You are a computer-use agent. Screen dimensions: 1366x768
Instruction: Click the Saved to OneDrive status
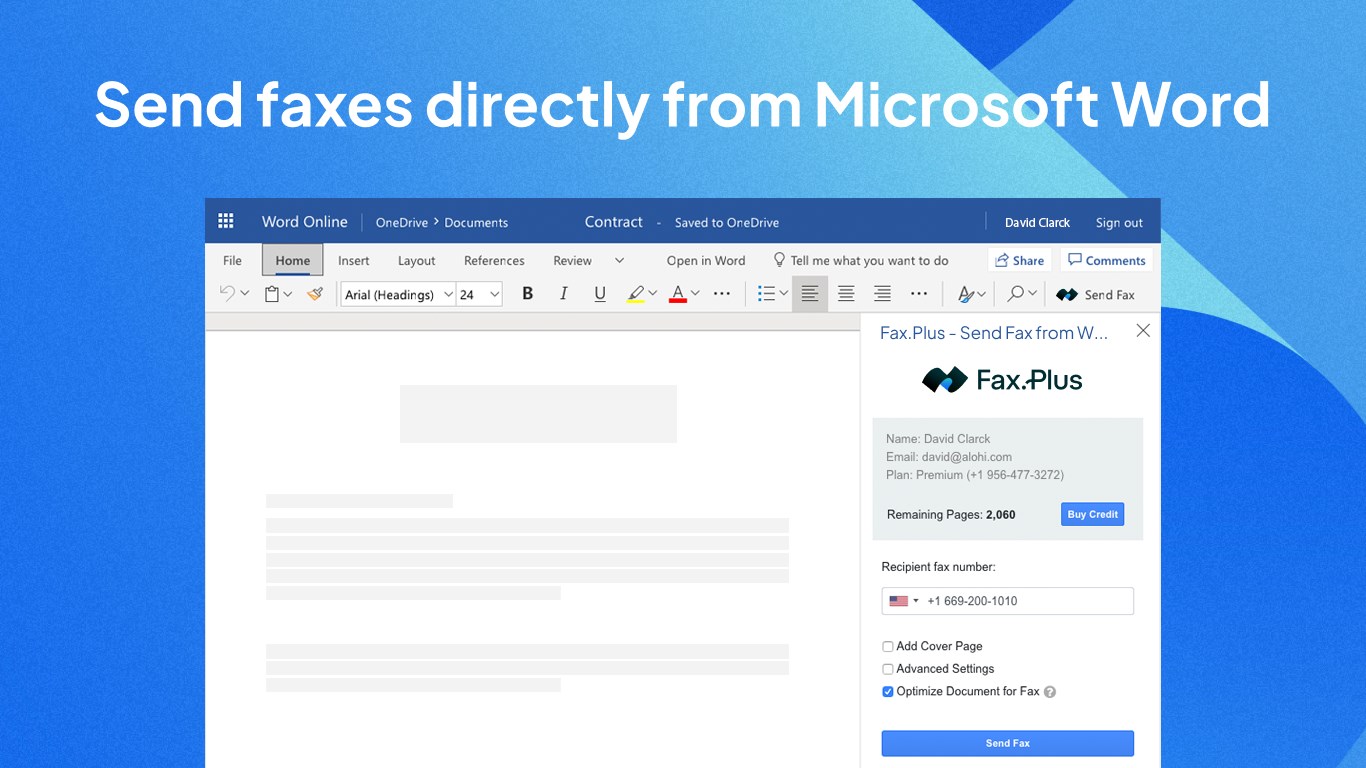(727, 223)
